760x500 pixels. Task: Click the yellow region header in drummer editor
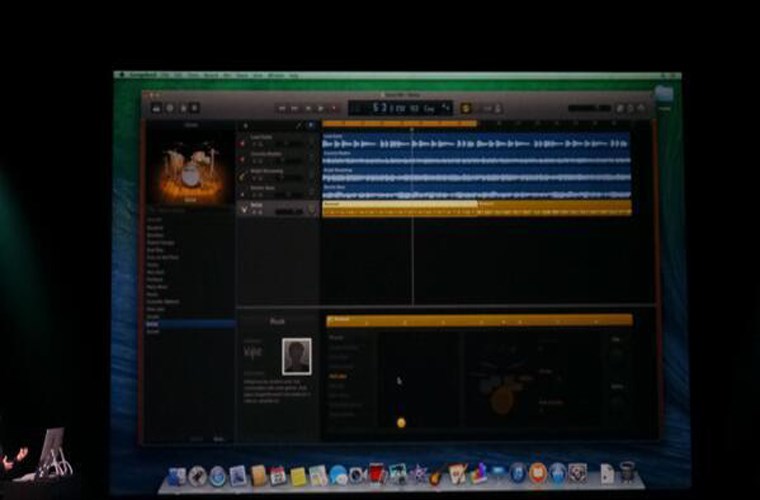[x=479, y=320]
